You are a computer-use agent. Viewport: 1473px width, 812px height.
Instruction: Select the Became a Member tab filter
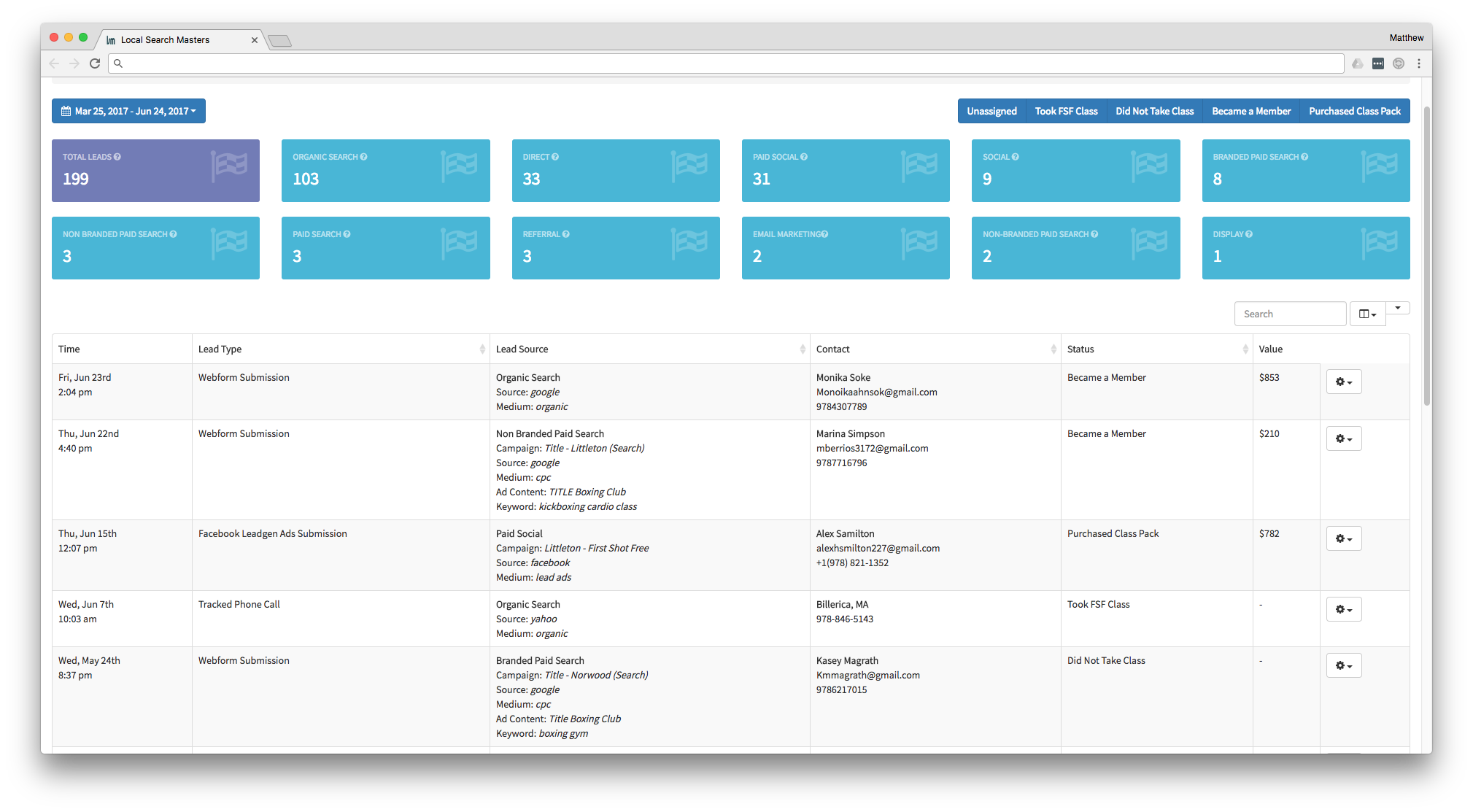pos(1252,111)
